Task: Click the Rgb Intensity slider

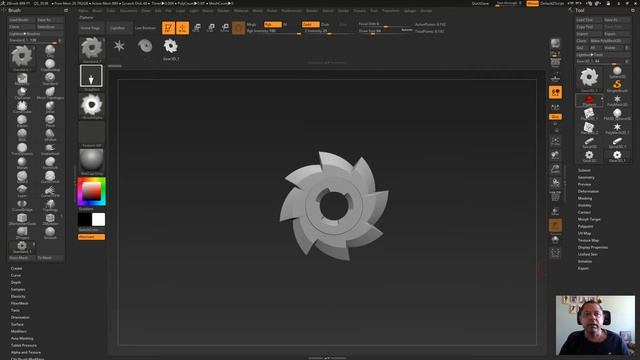Action: pos(273,31)
